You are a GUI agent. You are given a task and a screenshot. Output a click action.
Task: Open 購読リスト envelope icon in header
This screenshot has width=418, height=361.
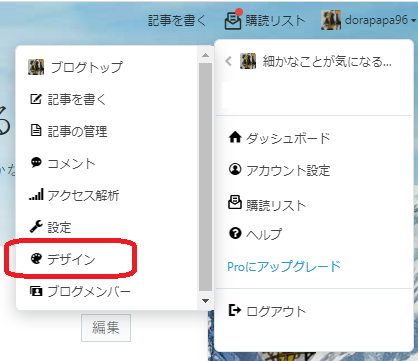233,20
